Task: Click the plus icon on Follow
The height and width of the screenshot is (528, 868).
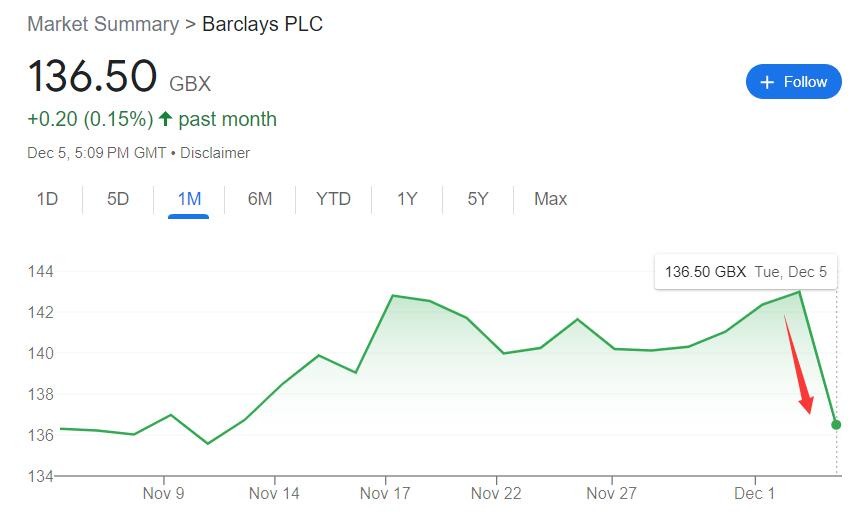Action: pos(768,82)
